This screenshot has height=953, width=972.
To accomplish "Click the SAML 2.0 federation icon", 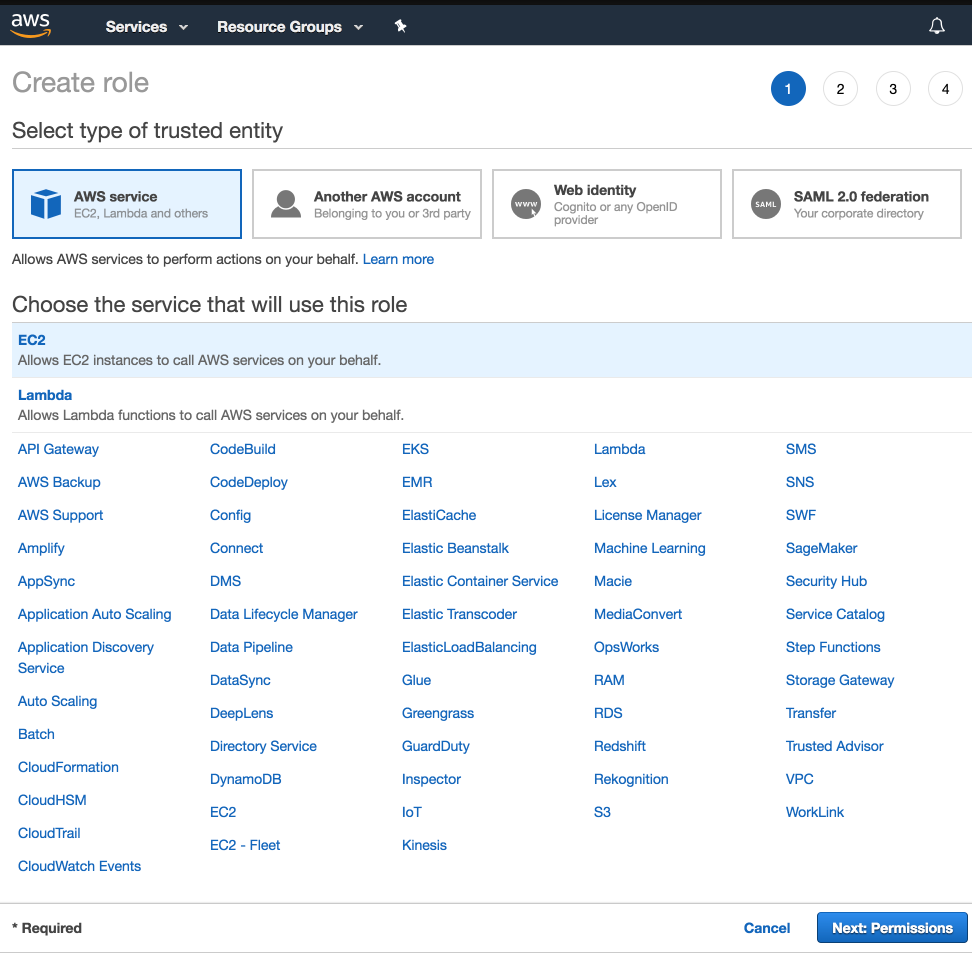I will coord(766,204).
